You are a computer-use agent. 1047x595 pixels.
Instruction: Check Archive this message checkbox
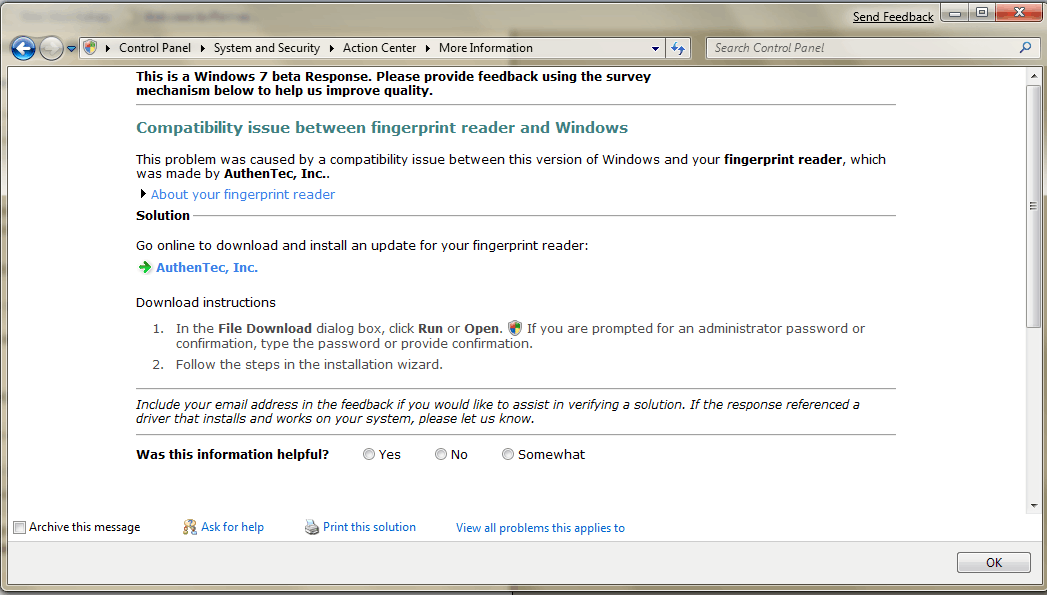[x=19, y=528]
